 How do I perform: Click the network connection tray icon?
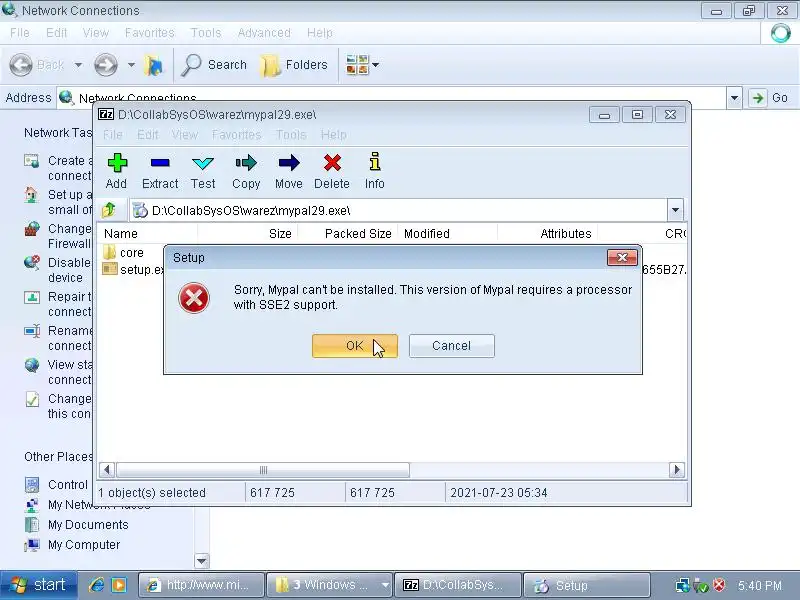(682, 585)
